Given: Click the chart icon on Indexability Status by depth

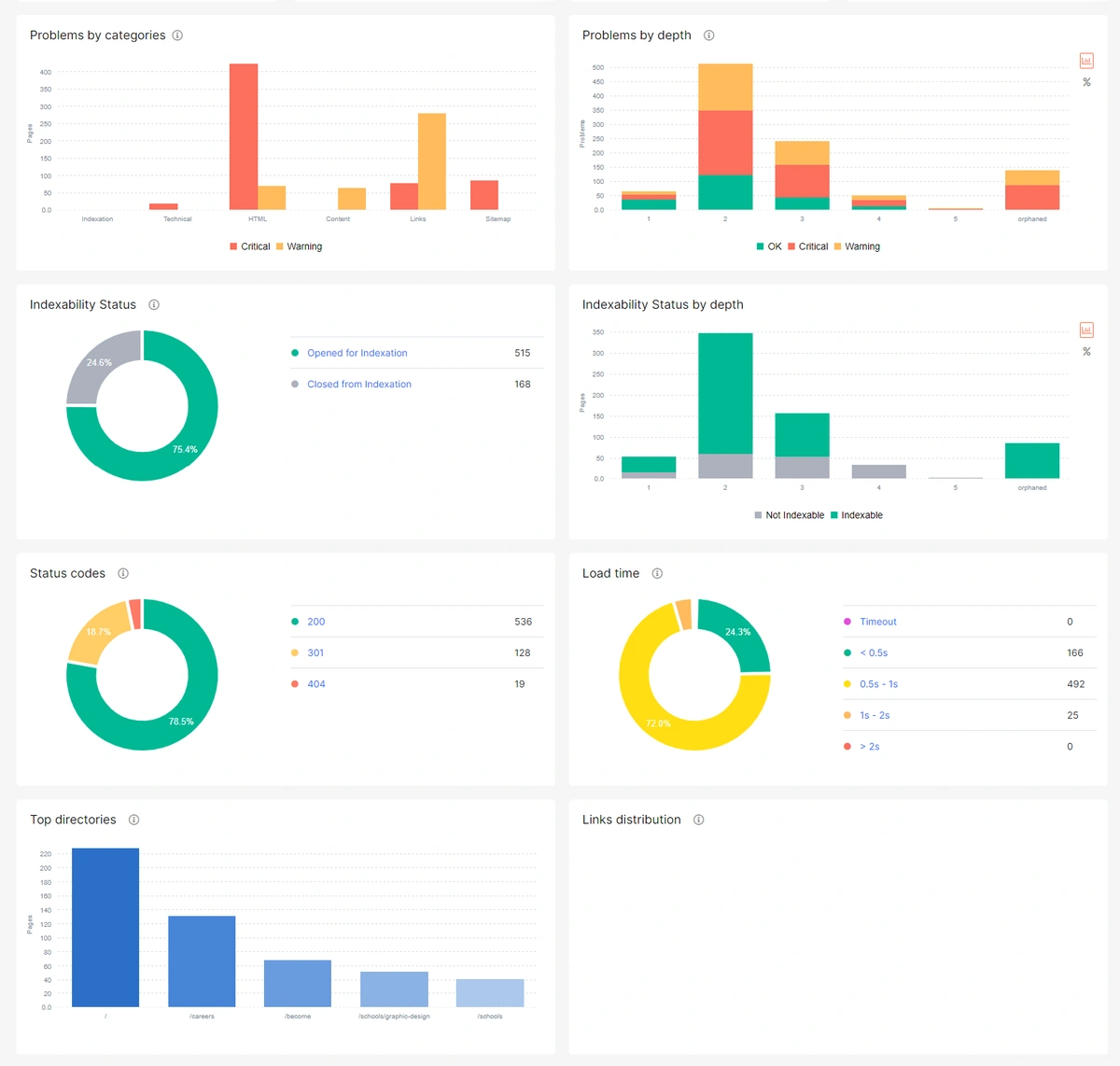Looking at the screenshot, I should (x=1085, y=330).
